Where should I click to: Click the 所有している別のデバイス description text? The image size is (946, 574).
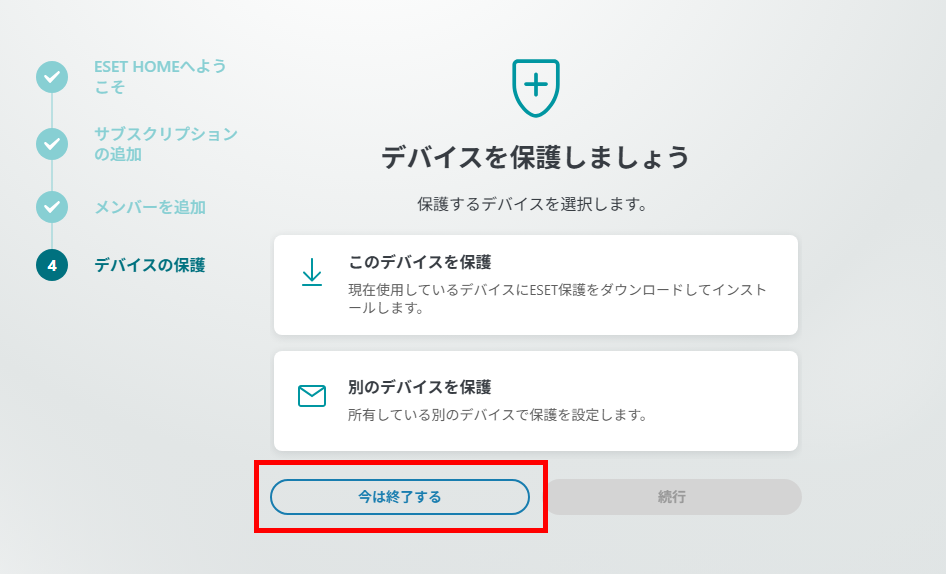pos(497,414)
